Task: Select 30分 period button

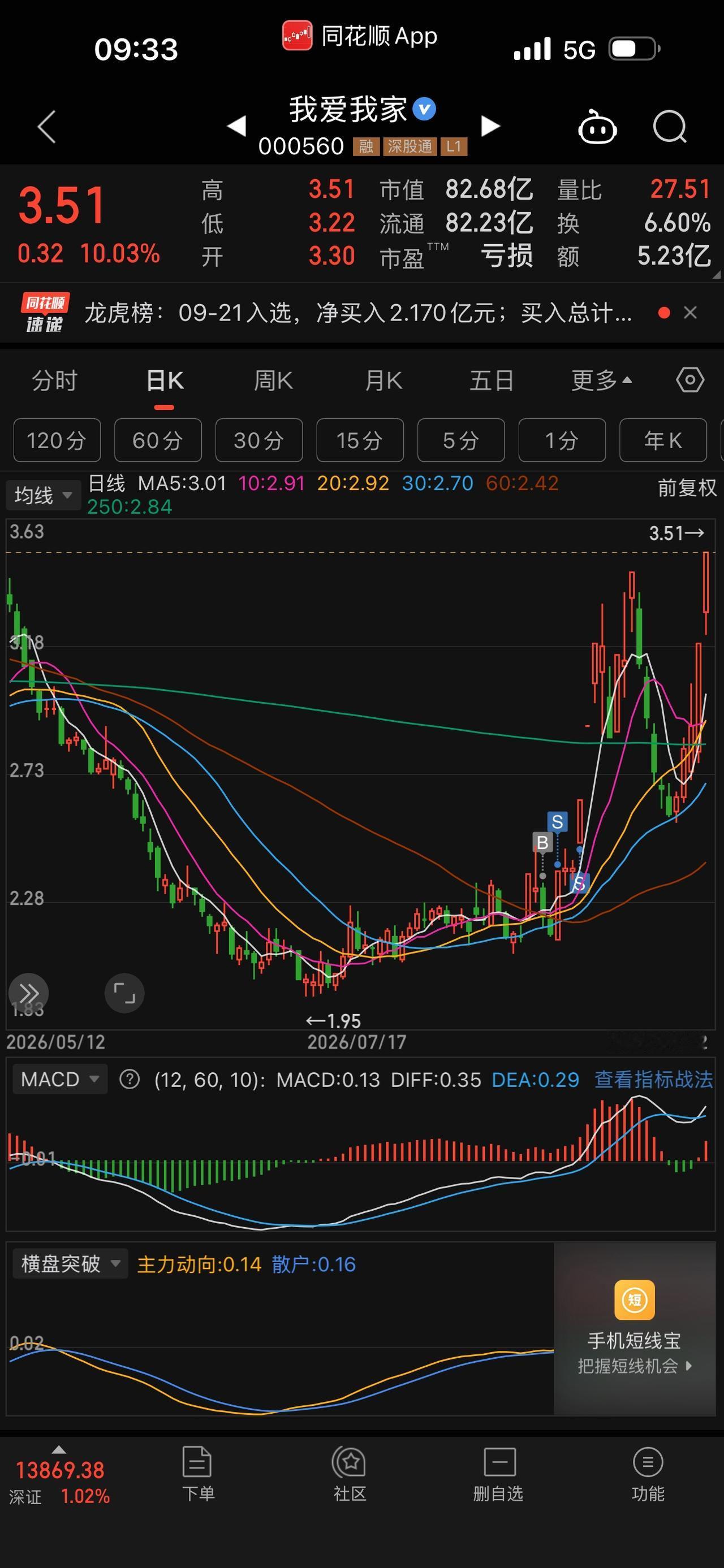Action: (x=259, y=440)
